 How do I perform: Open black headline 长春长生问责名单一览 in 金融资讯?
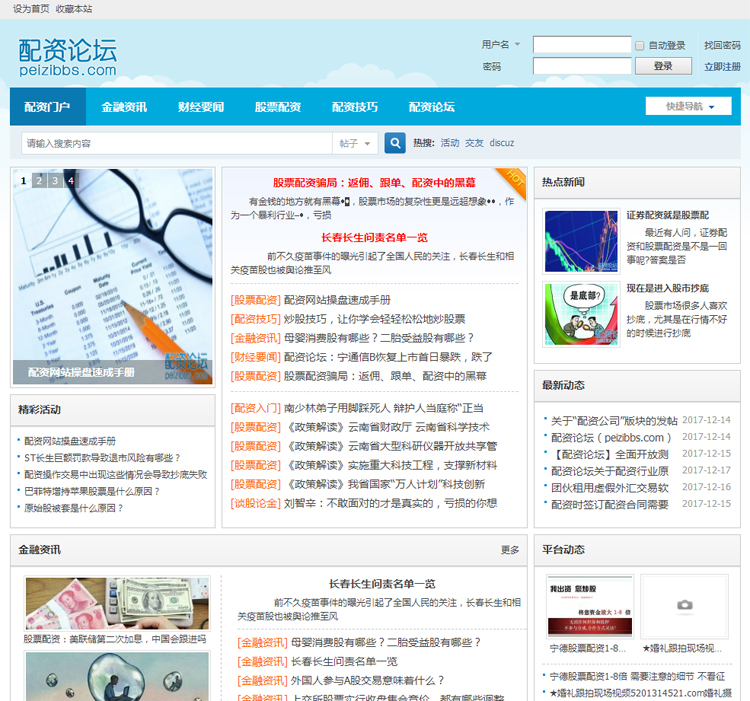coord(382,584)
